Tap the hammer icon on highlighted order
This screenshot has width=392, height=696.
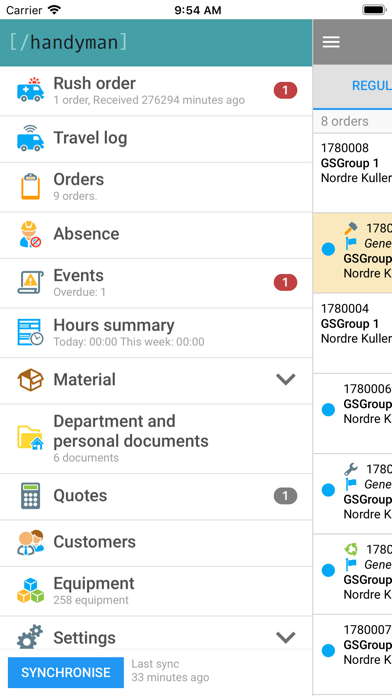(x=351, y=229)
